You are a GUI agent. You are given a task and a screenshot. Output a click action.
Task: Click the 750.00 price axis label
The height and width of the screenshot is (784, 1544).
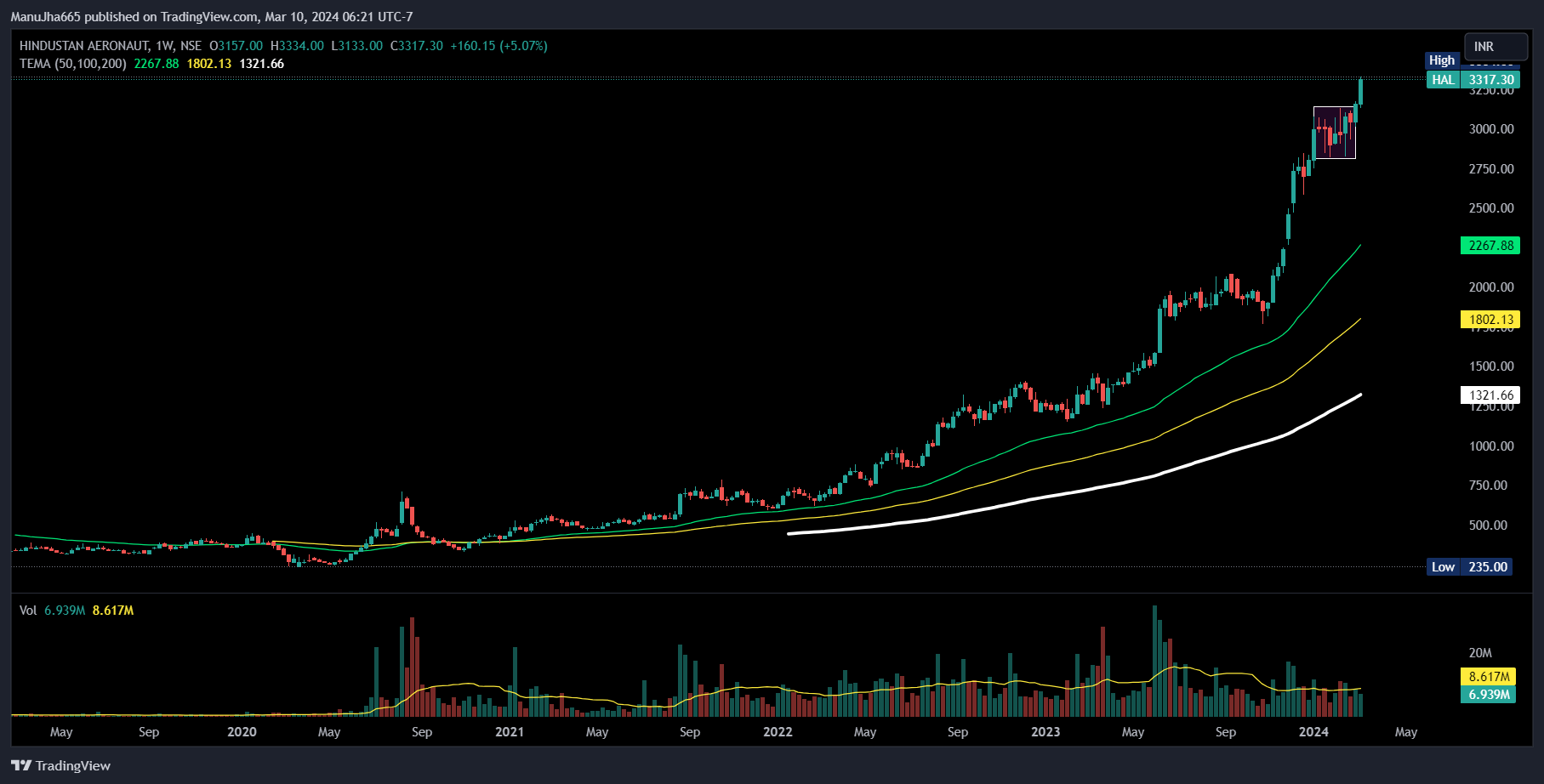[x=1488, y=486]
